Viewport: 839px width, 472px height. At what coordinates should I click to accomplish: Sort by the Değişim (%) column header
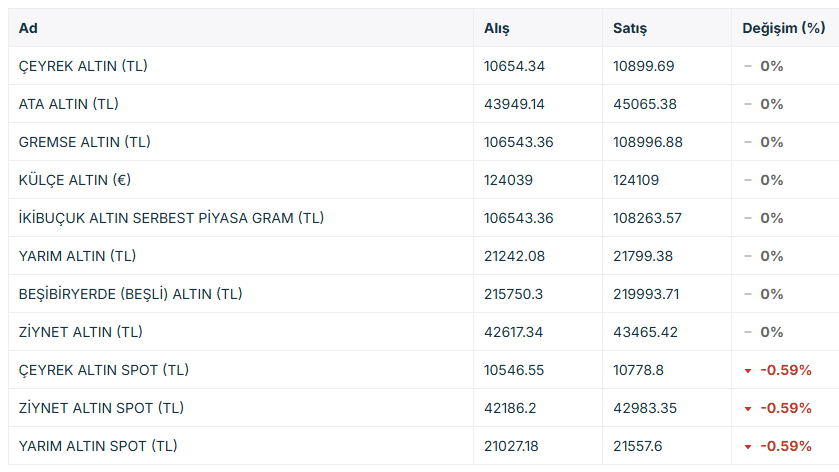784,28
